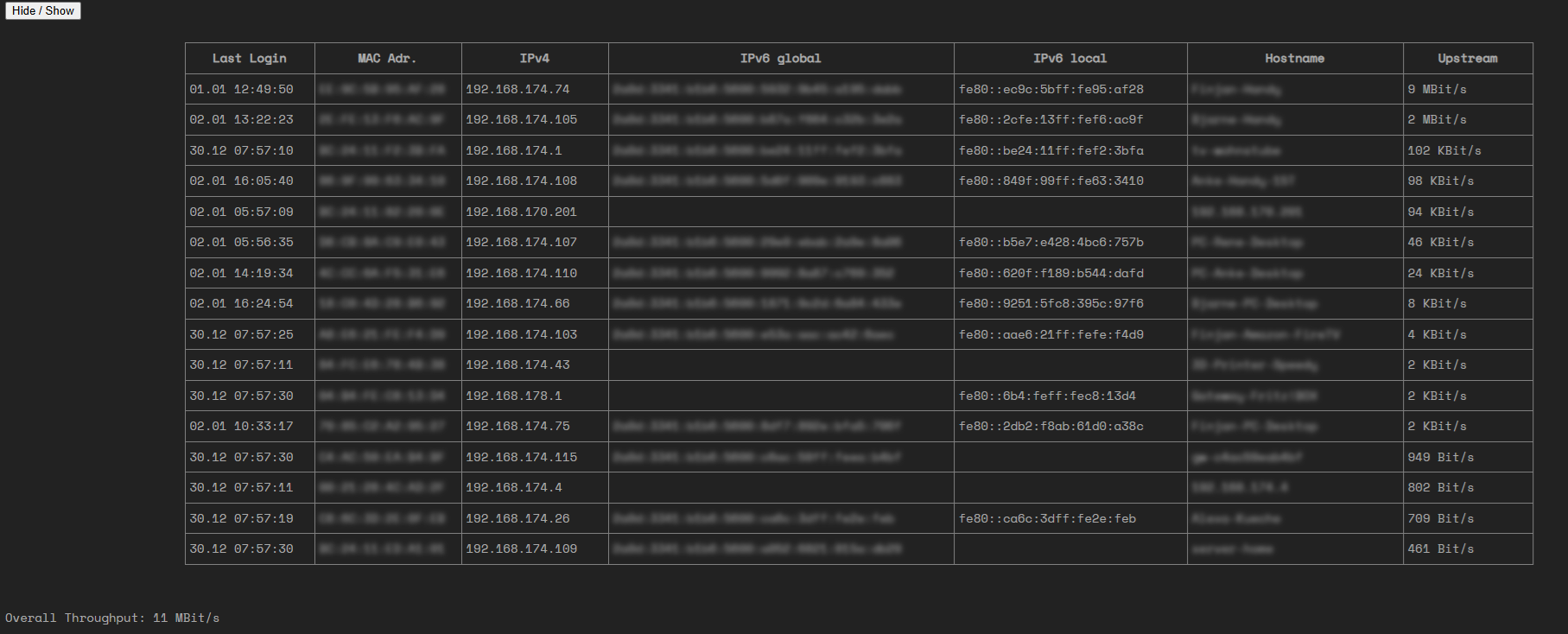This screenshot has height=634, width=1568.
Task: Select the 2 MBit/s upstream value
Action: pyautogui.click(x=1438, y=119)
